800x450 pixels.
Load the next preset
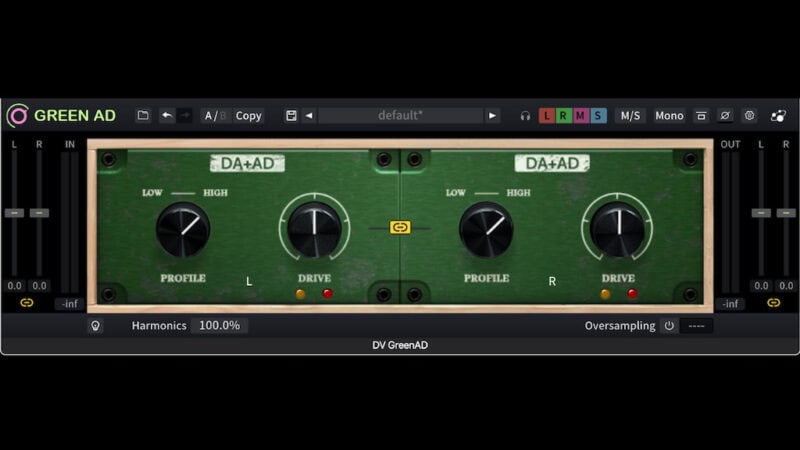(x=492, y=116)
